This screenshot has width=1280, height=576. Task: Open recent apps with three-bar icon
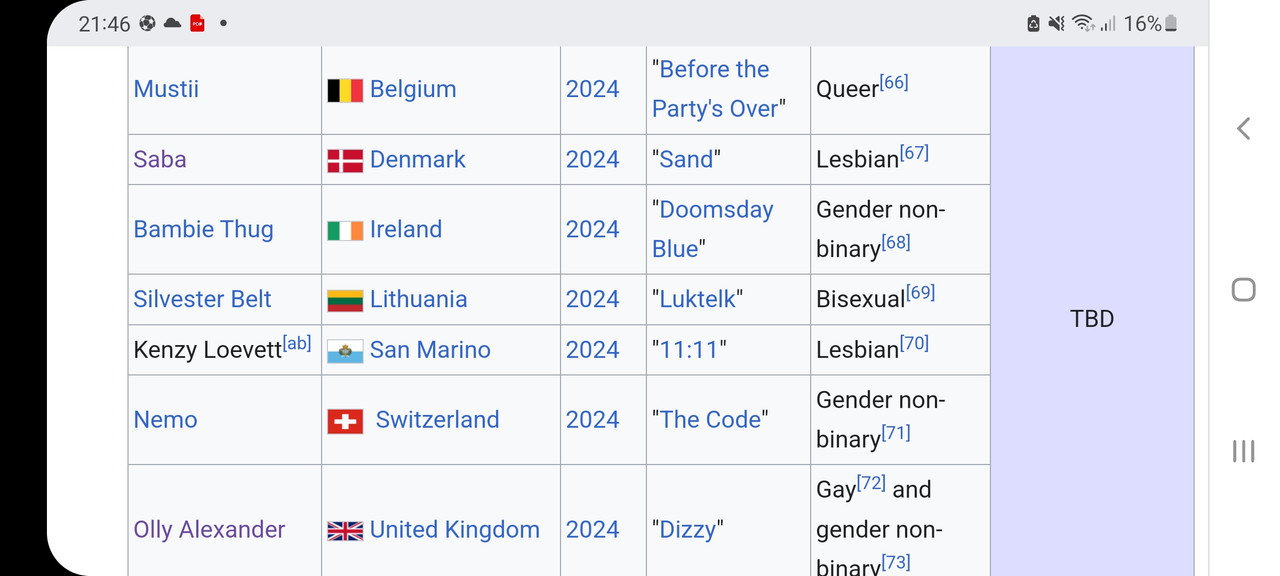point(1243,451)
